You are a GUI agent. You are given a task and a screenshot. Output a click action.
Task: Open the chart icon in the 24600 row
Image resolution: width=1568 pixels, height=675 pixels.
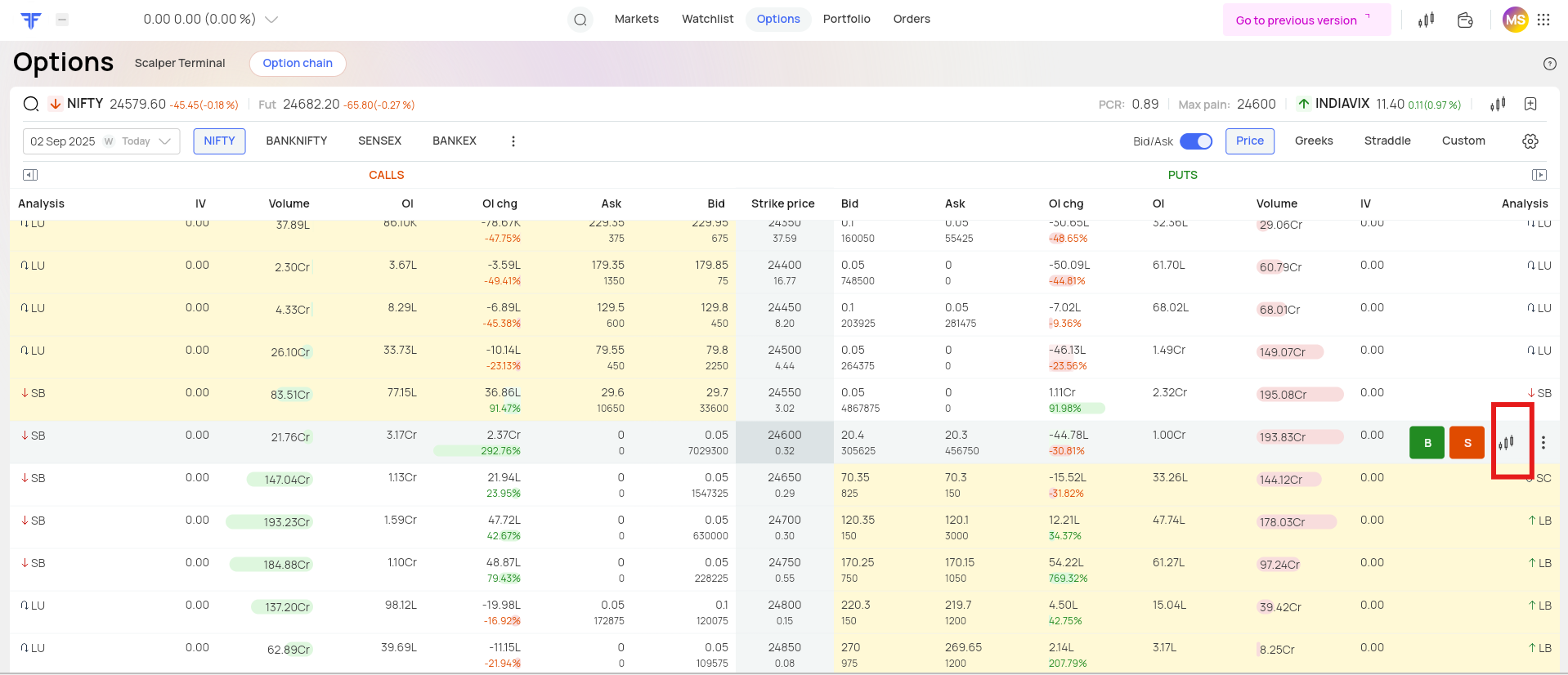(1506, 443)
